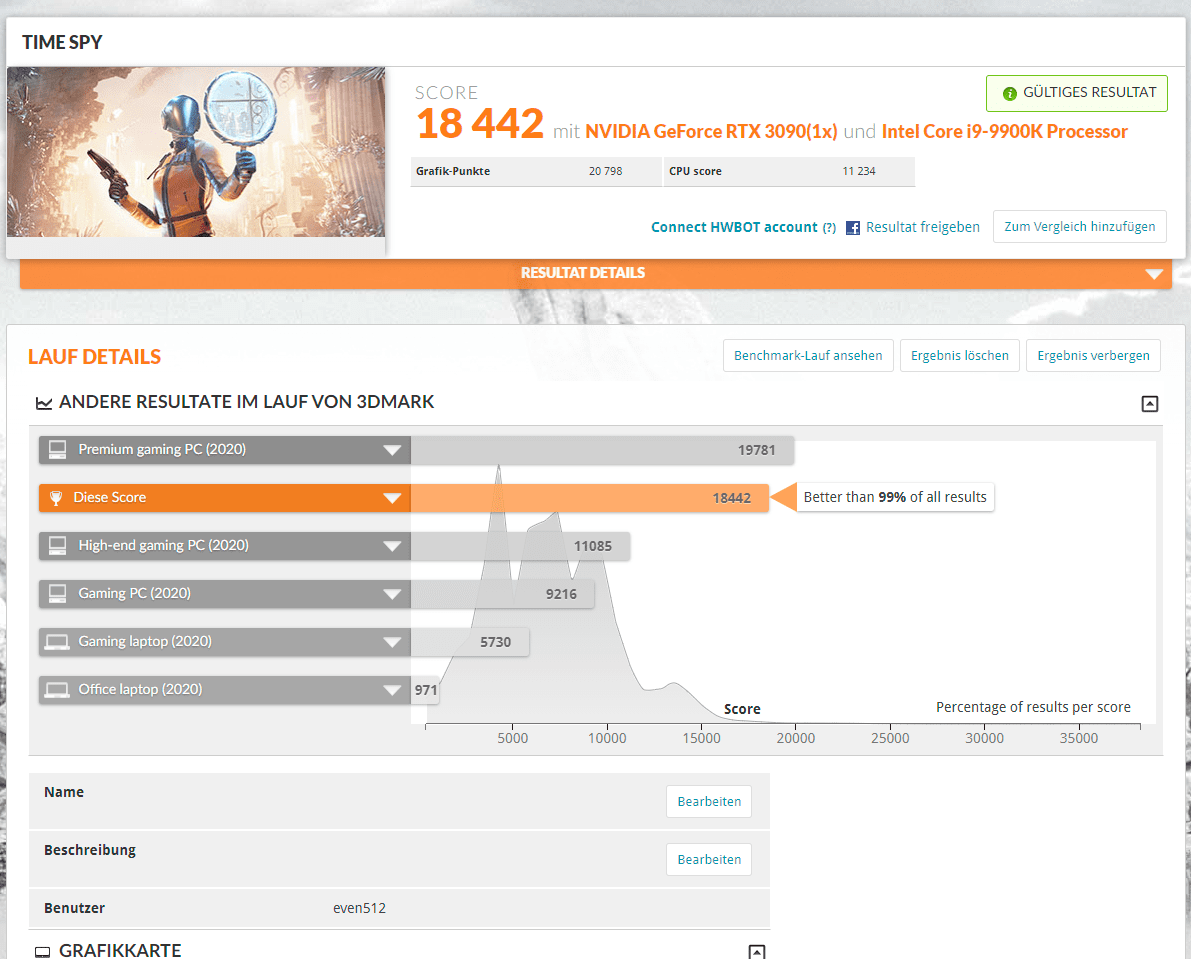Click Bearbeiten button in Name row
The width and height of the screenshot is (1191, 959).
click(709, 802)
